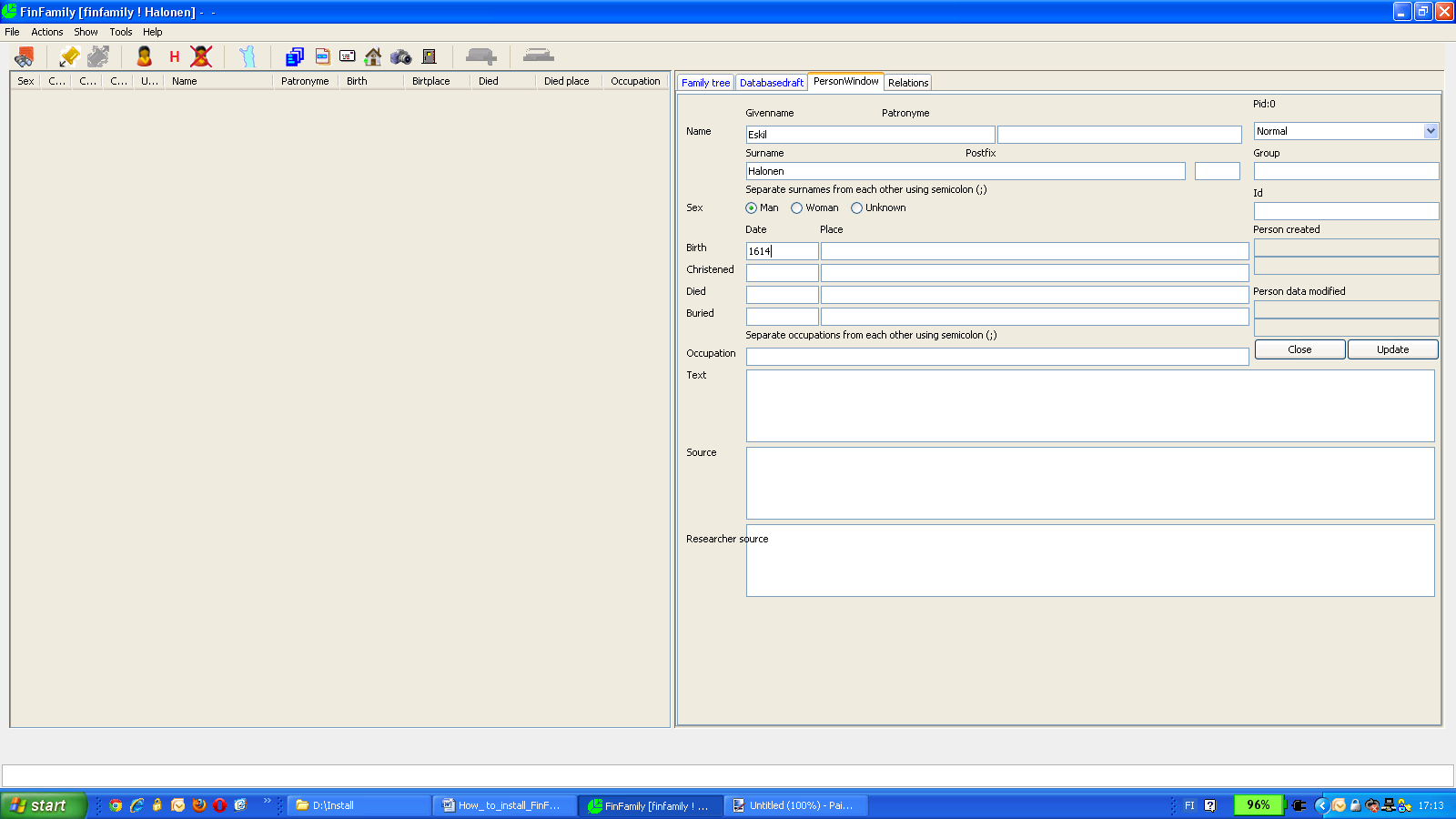Click the Group input field
The width and height of the screenshot is (1456, 819).
tap(1346, 171)
